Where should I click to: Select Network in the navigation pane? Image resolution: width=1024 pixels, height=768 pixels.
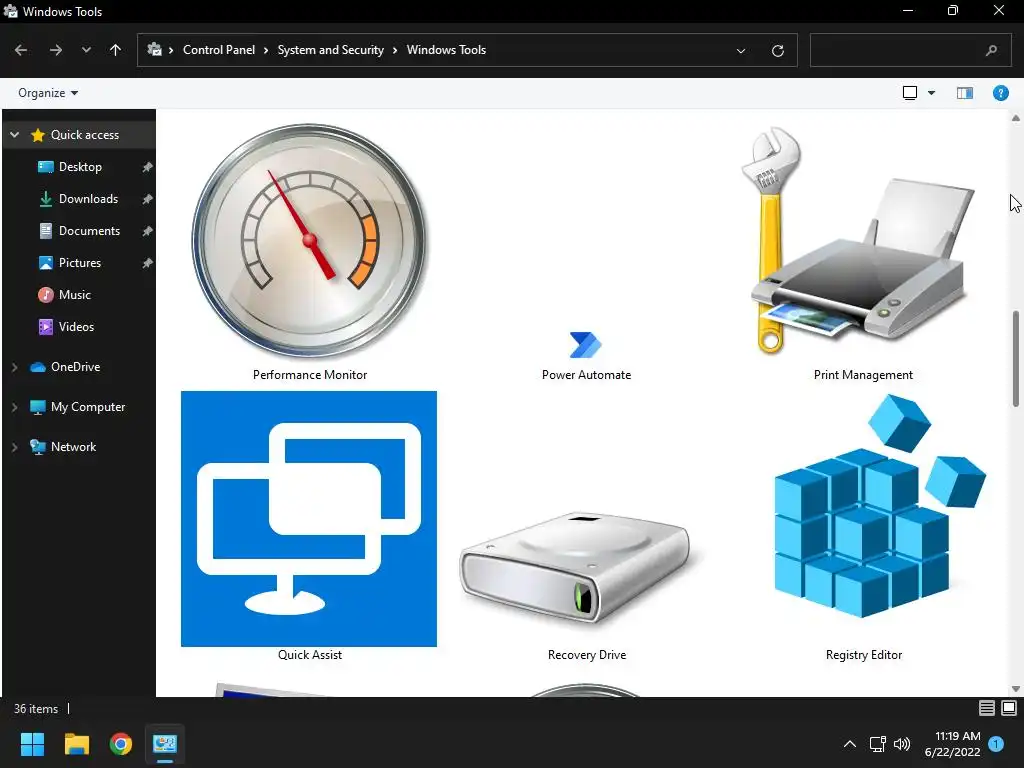click(x=73, y=447)
